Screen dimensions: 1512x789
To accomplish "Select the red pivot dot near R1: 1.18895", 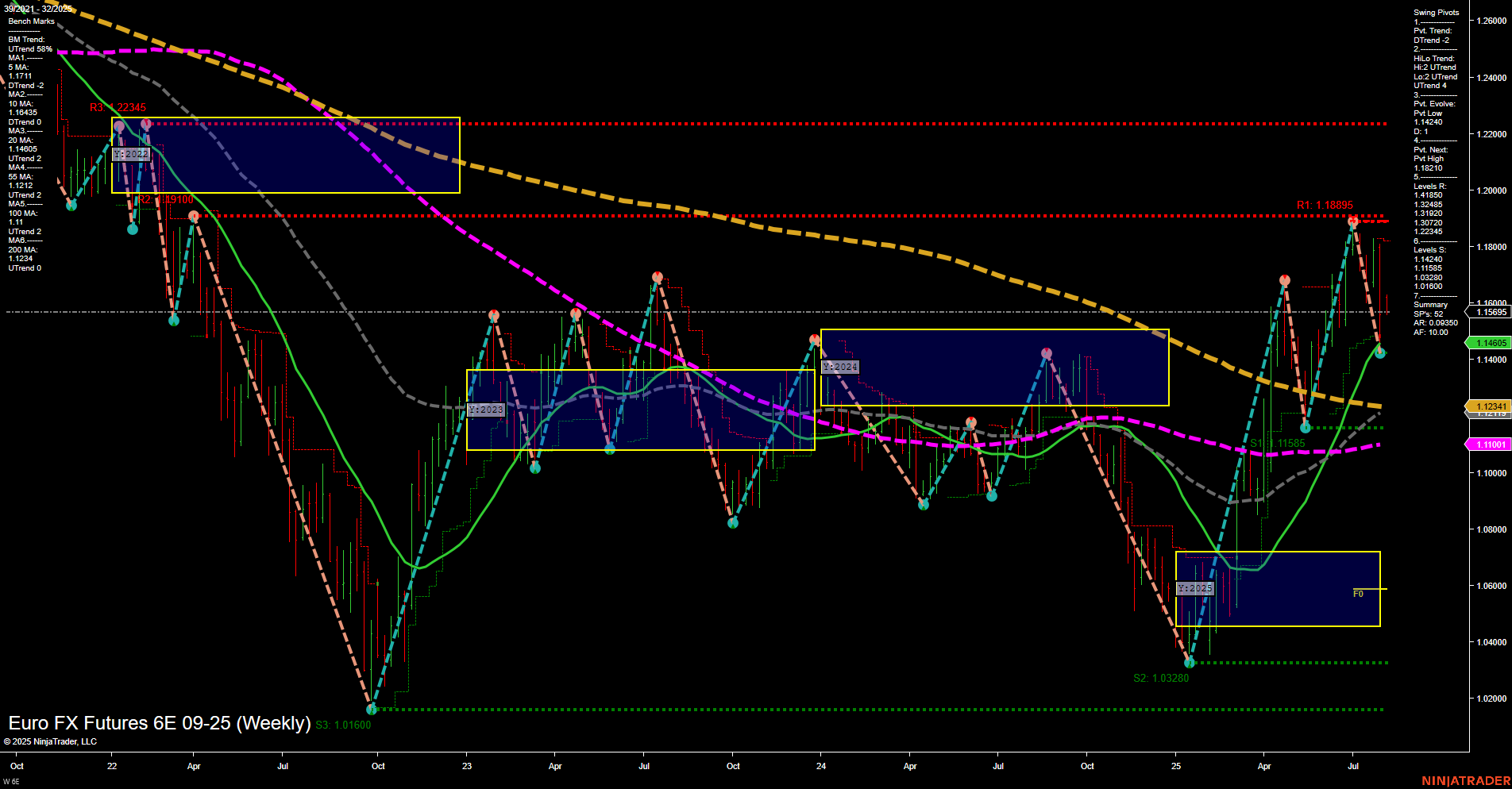I will pos(1352,222).
